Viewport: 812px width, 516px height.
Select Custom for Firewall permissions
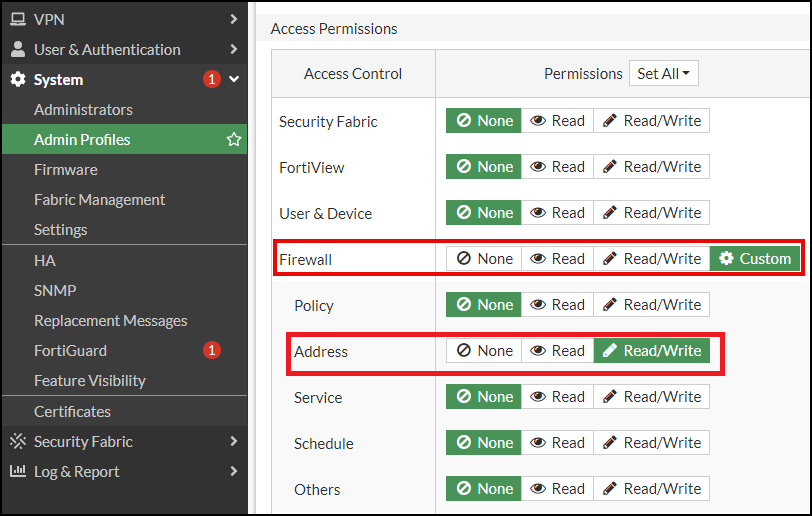[x=755, y=259]
